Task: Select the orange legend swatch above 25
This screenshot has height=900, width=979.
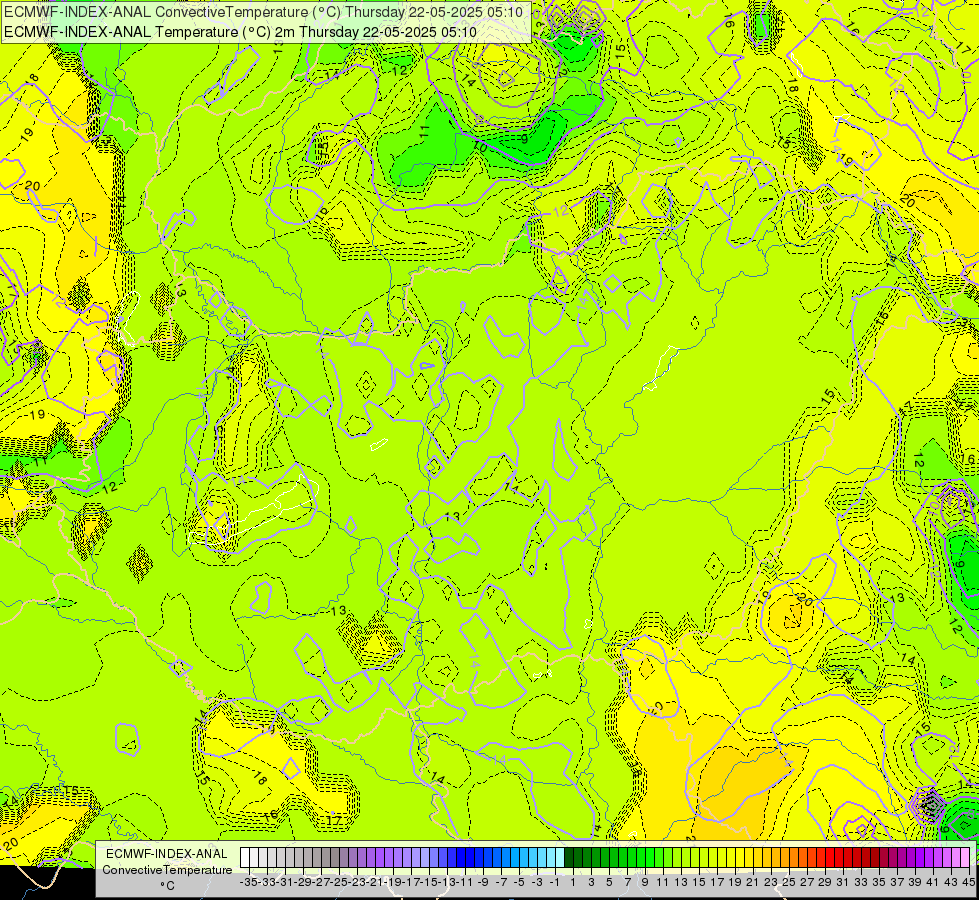Action: click(785, 858)
